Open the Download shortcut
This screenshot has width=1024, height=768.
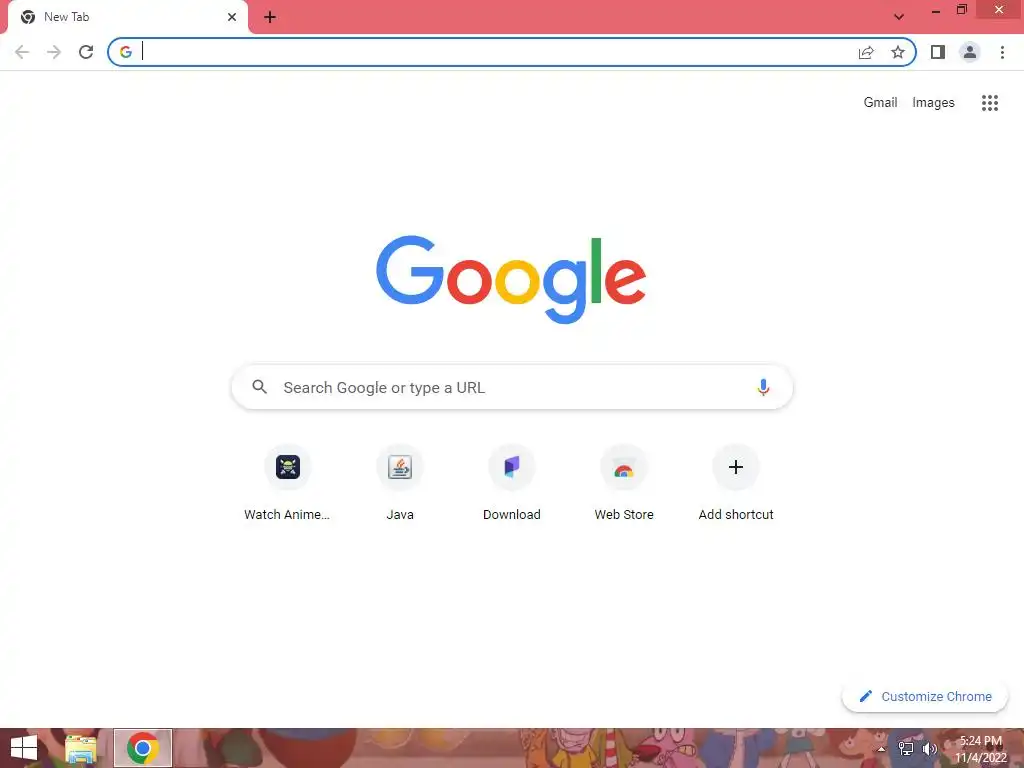click(512, 483)
